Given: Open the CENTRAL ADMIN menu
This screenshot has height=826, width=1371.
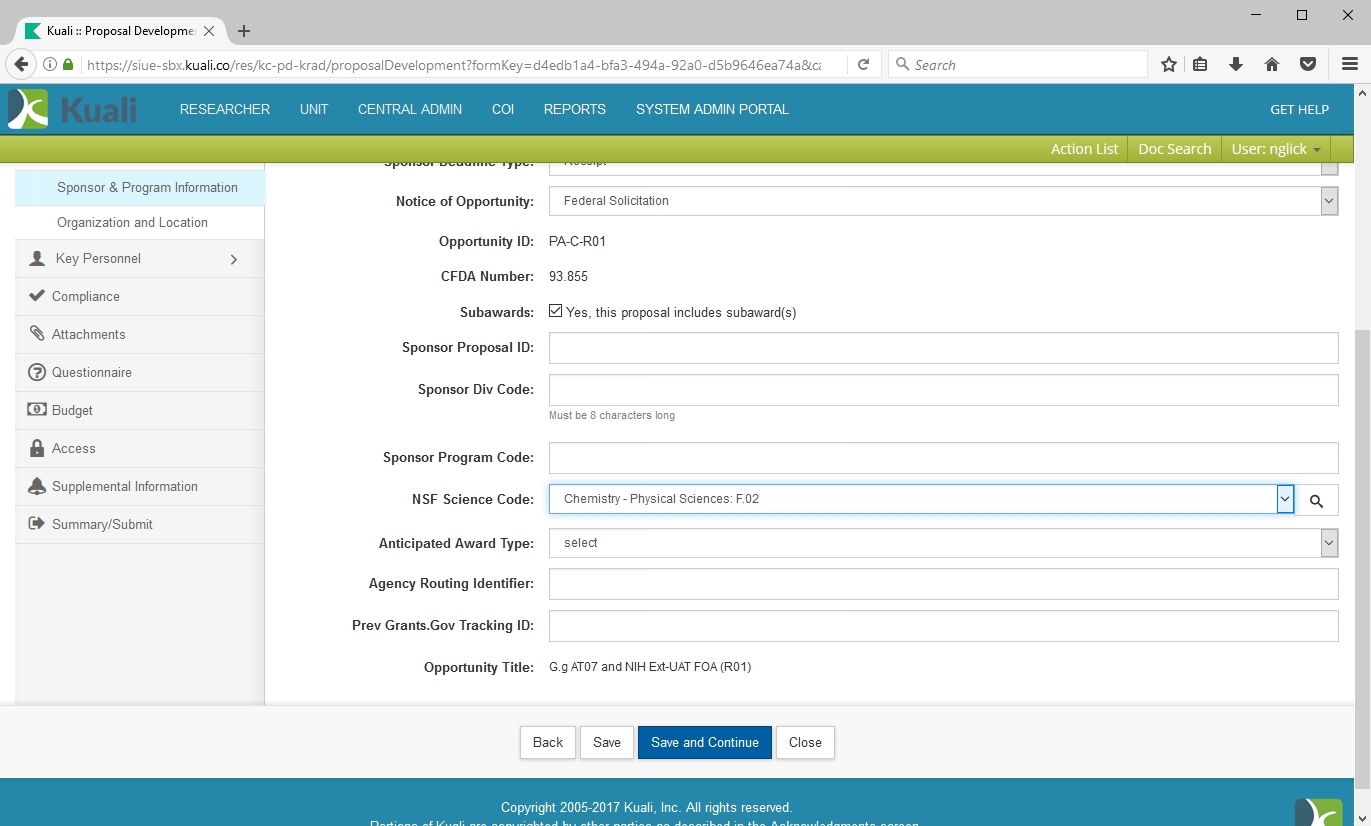Looking at the screenshot, I should (409, 109).
